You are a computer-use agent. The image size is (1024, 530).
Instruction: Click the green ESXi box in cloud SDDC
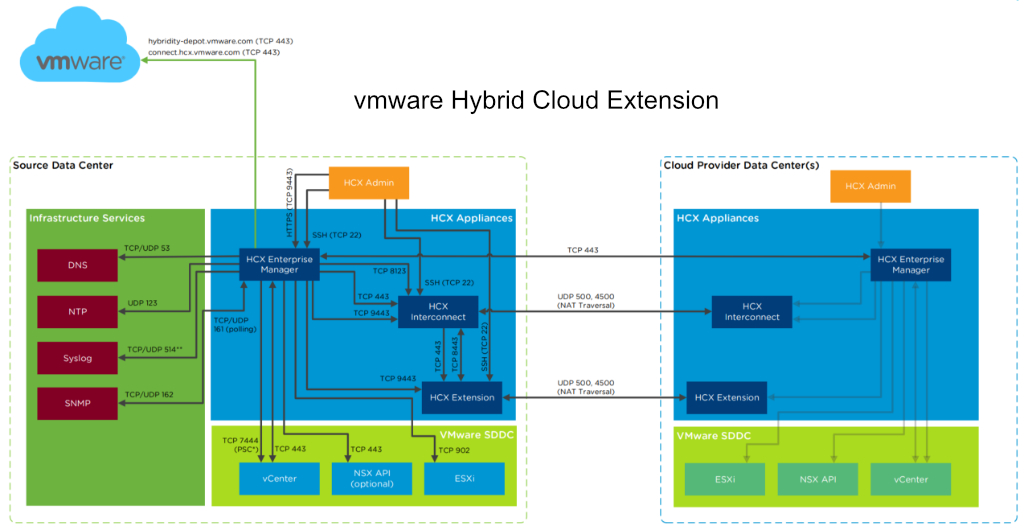pos(724,480)
